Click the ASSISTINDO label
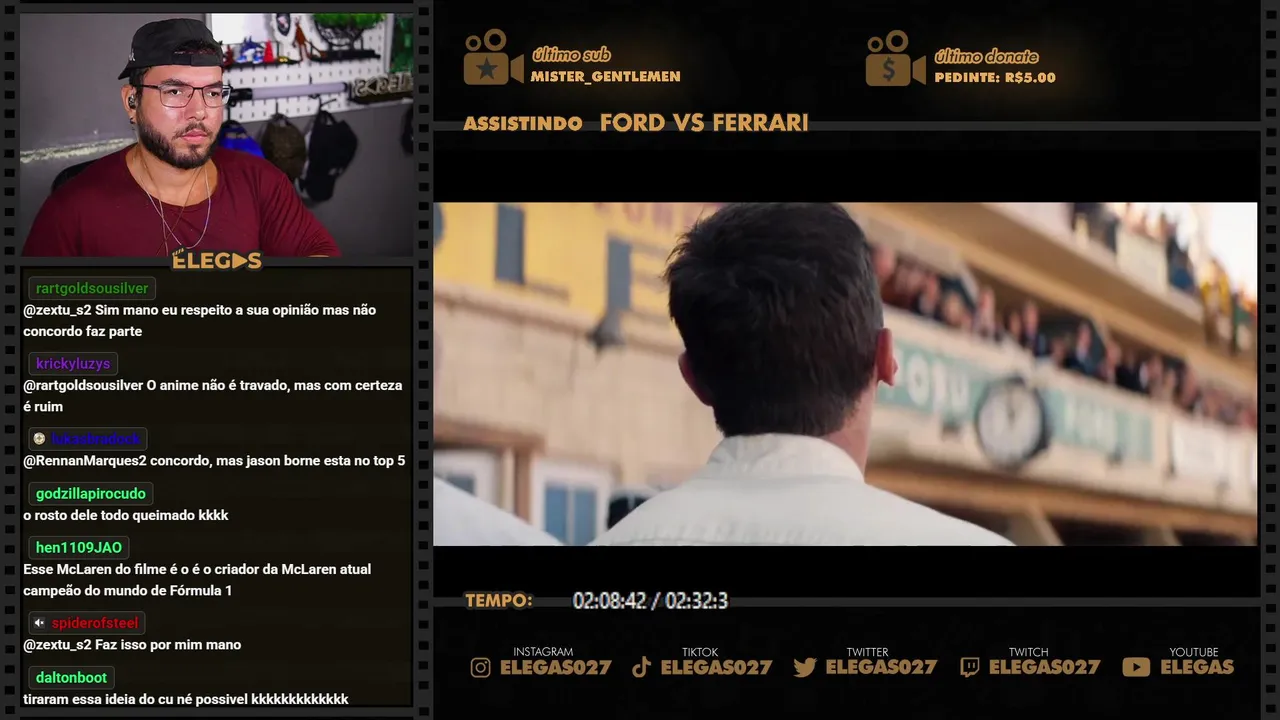Viewport: 1280px width, 720px height. click(523, 124)
